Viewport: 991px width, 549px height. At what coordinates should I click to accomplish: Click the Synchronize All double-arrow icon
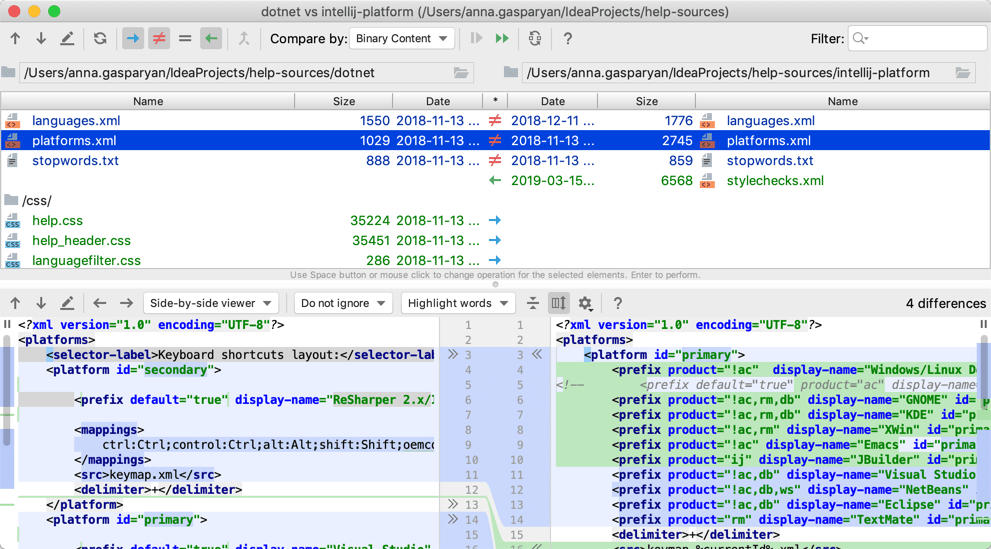click(x=502, y=39)
